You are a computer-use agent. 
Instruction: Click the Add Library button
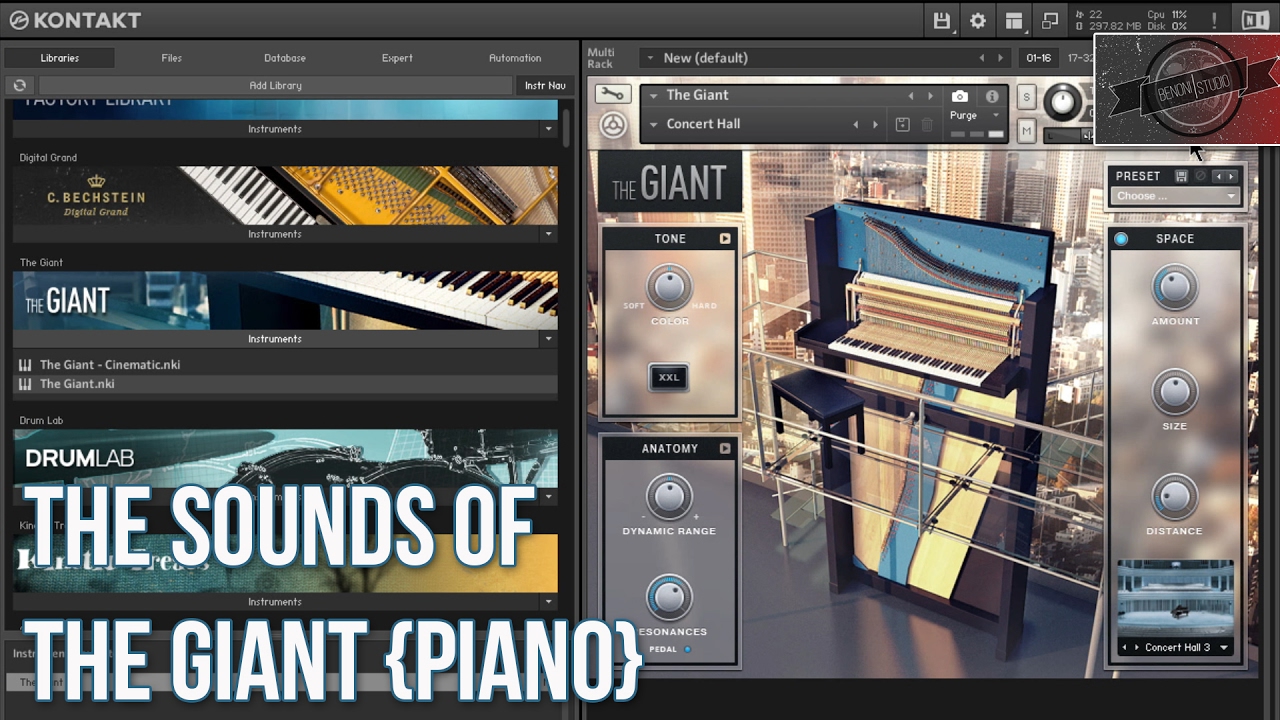point(275,85)
